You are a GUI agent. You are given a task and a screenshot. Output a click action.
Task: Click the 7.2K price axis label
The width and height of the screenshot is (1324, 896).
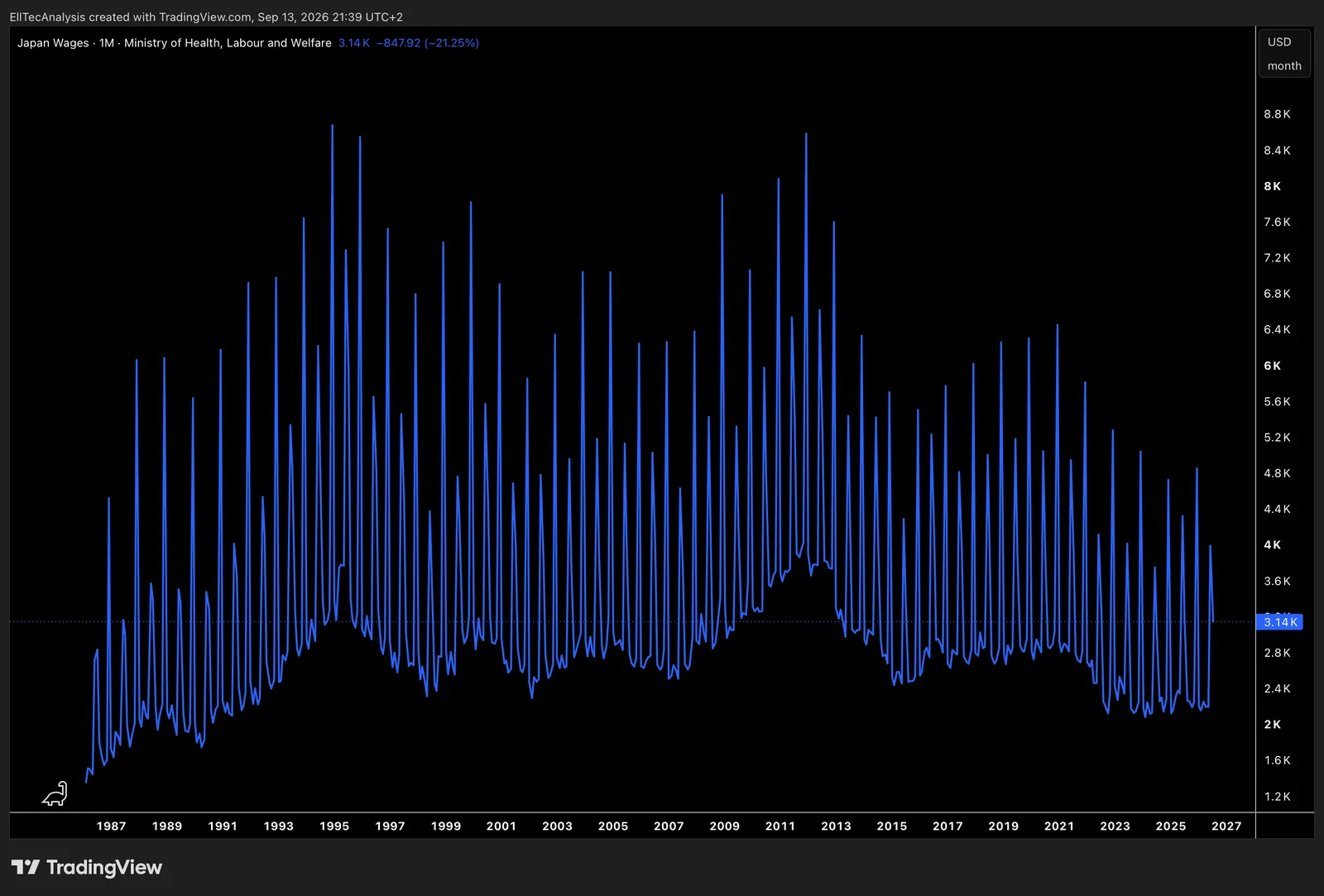click(1277, 258)
